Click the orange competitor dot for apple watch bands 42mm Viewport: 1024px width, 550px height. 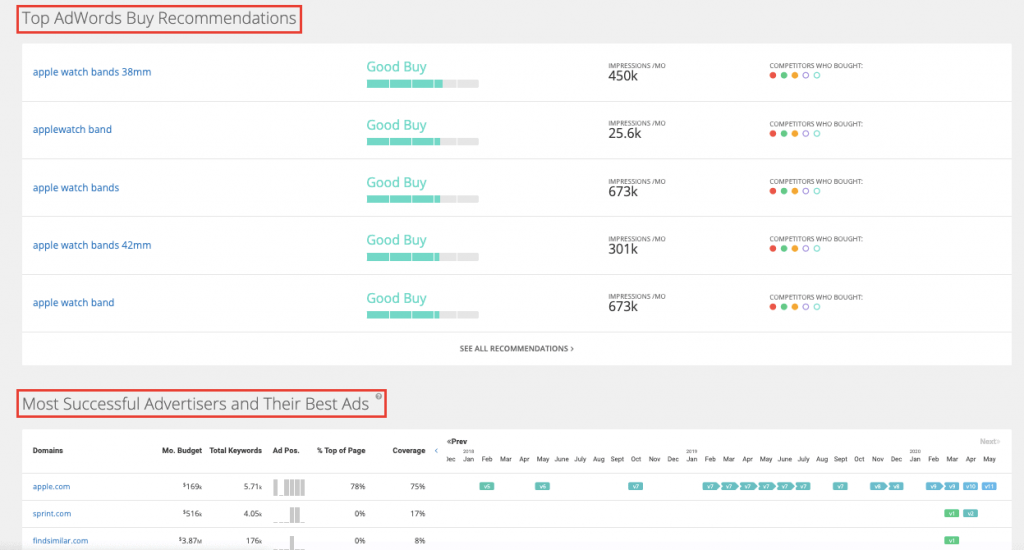(x=794, y=248)
